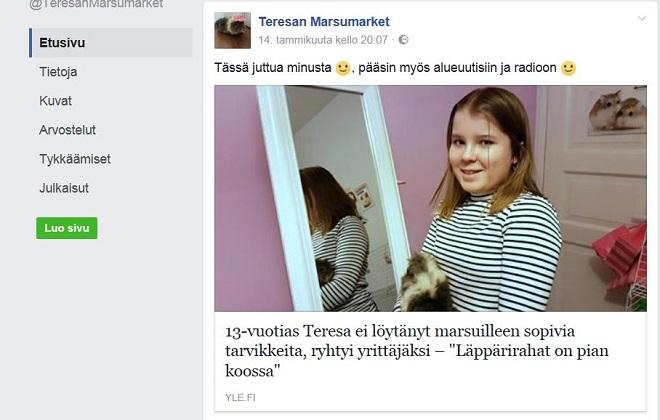Click the YLE.FI source label
Image resolution: width=660 pixels, height=420 pixels.
pos(240,398)
